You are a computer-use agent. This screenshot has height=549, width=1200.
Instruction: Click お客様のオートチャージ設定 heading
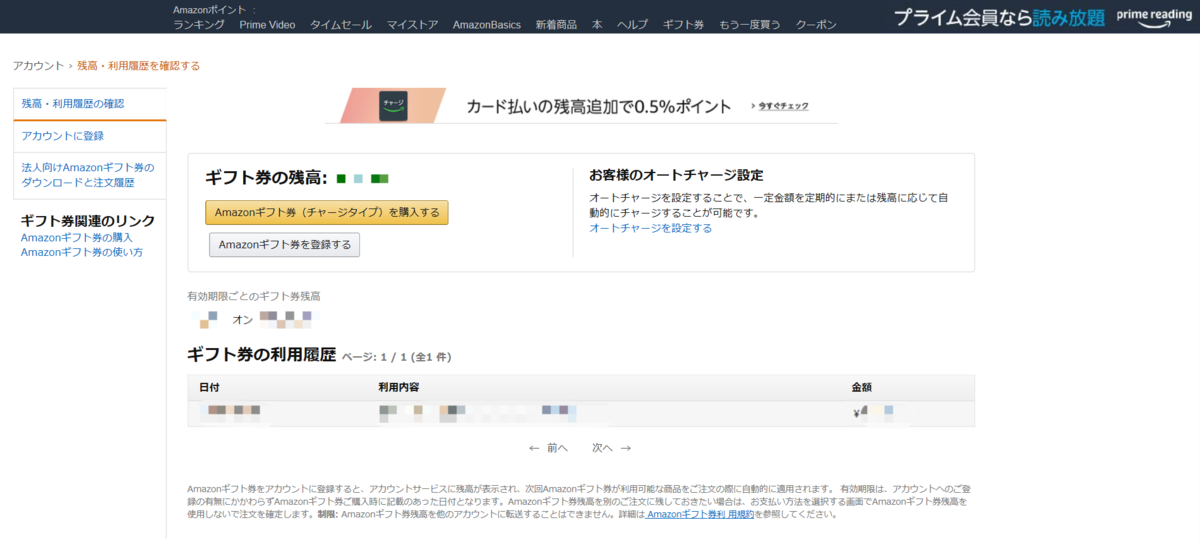676,175
